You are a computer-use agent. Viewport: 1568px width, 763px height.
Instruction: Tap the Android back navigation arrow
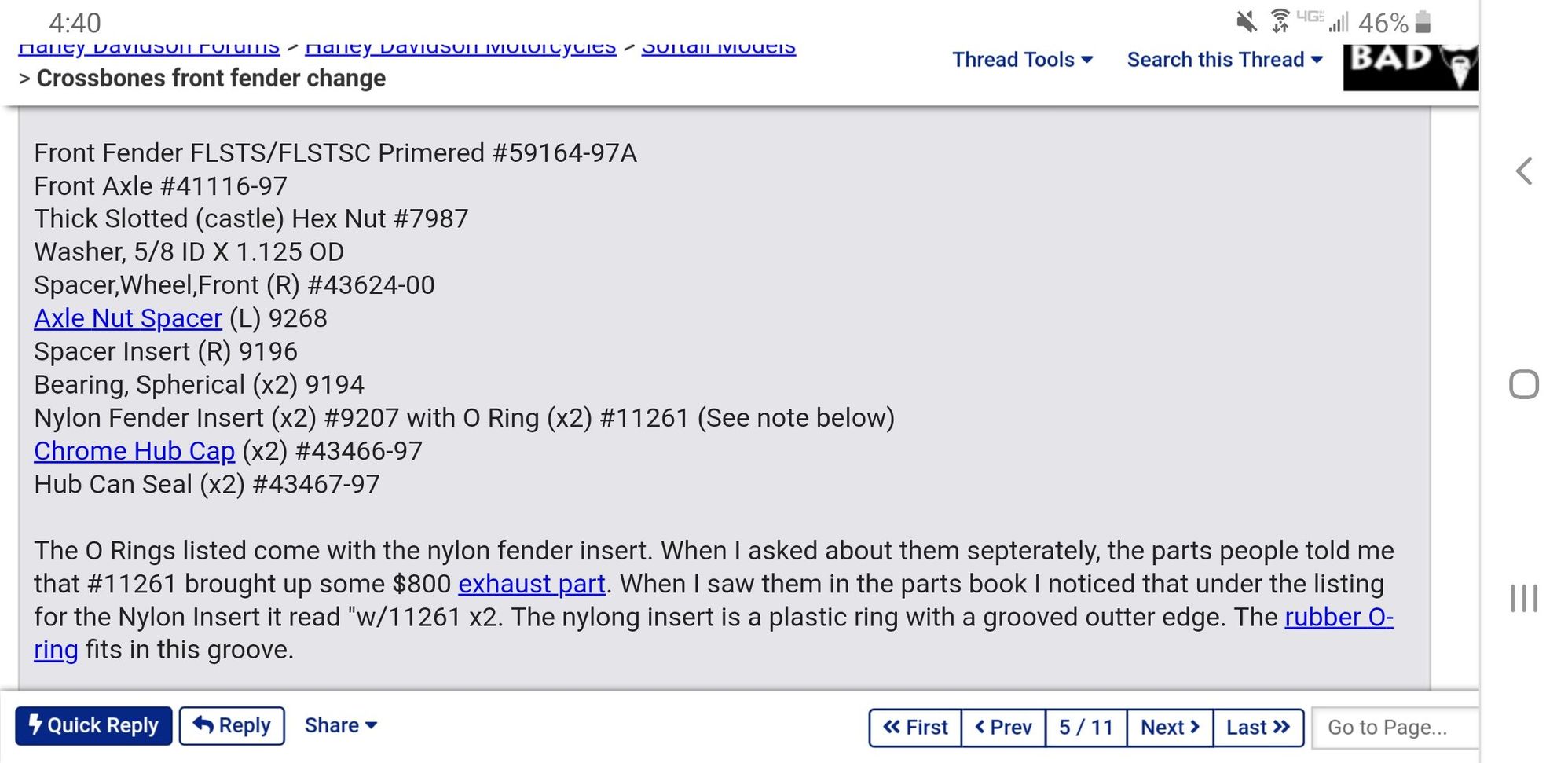tap(1523, 171)
